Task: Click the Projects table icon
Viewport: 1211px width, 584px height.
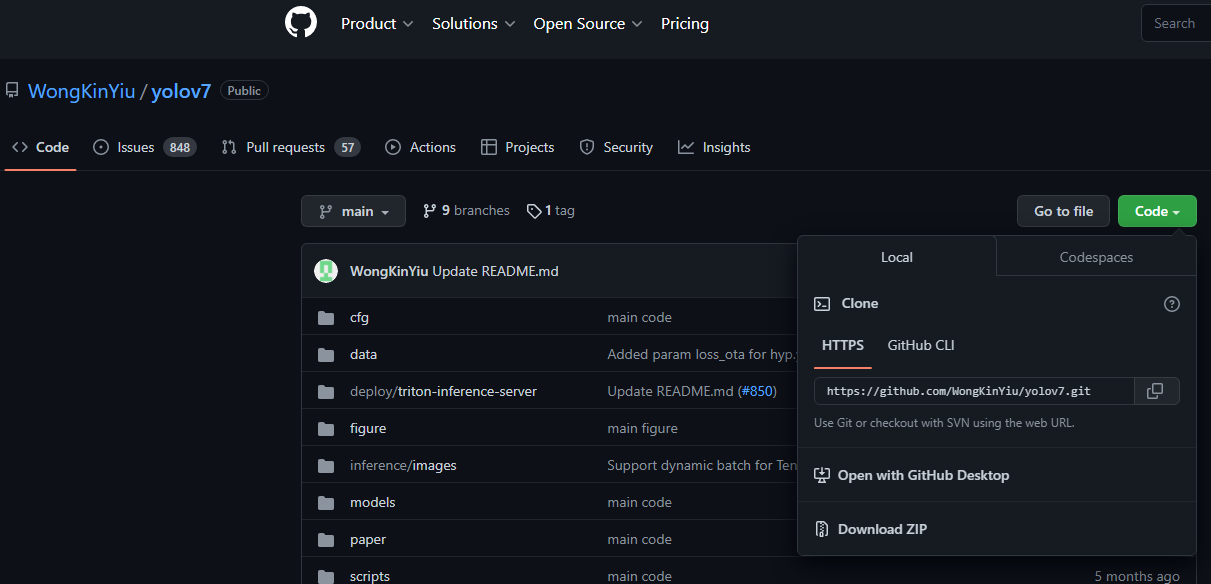Action: click(x=489, y=147)
